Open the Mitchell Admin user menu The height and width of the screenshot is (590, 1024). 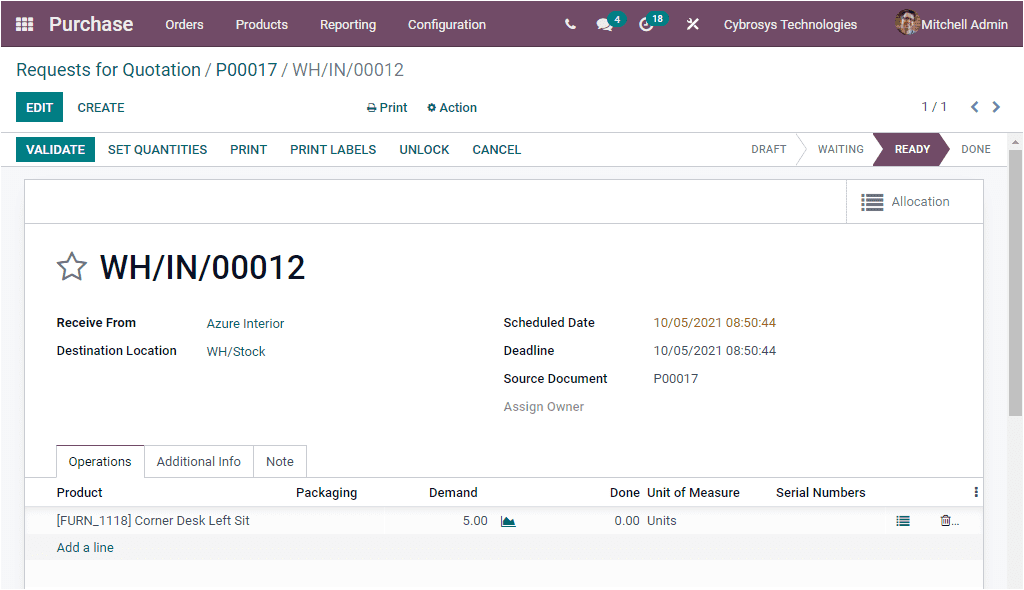(949, 23)
